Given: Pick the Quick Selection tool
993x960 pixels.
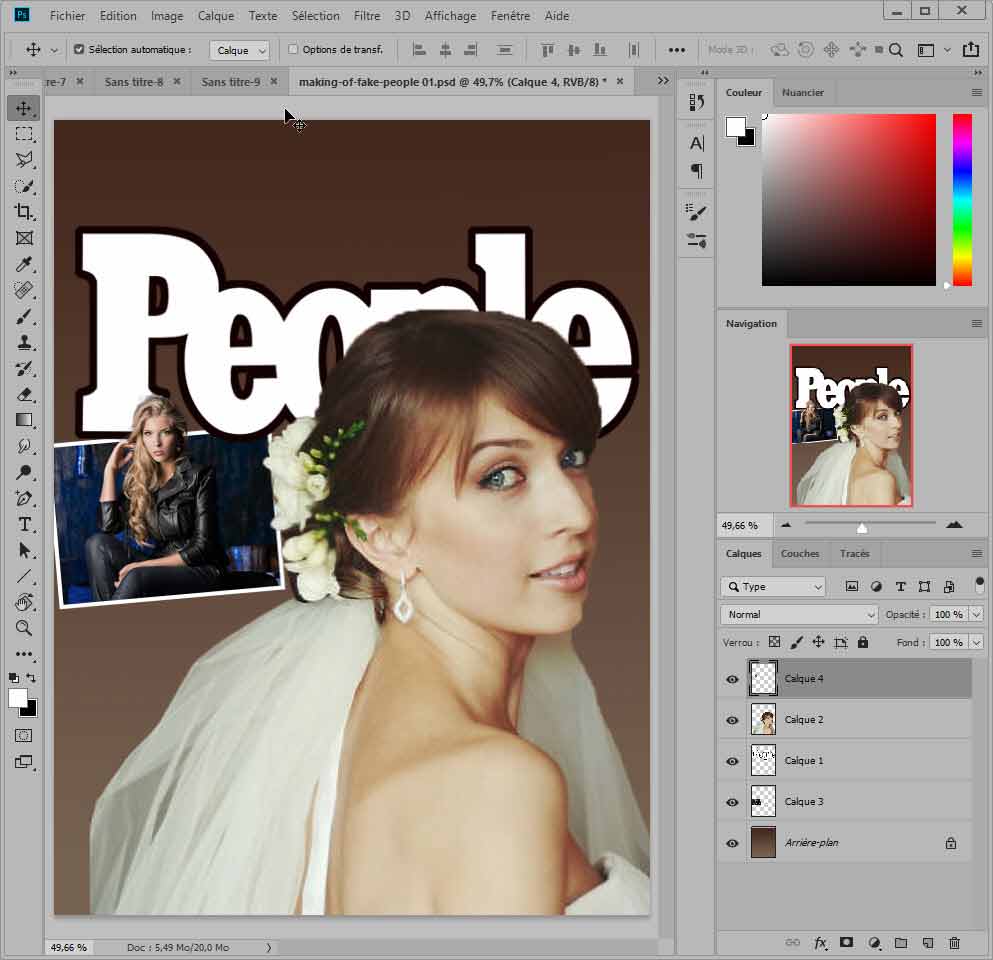Looking at the screenshot, I should (23, 186).
